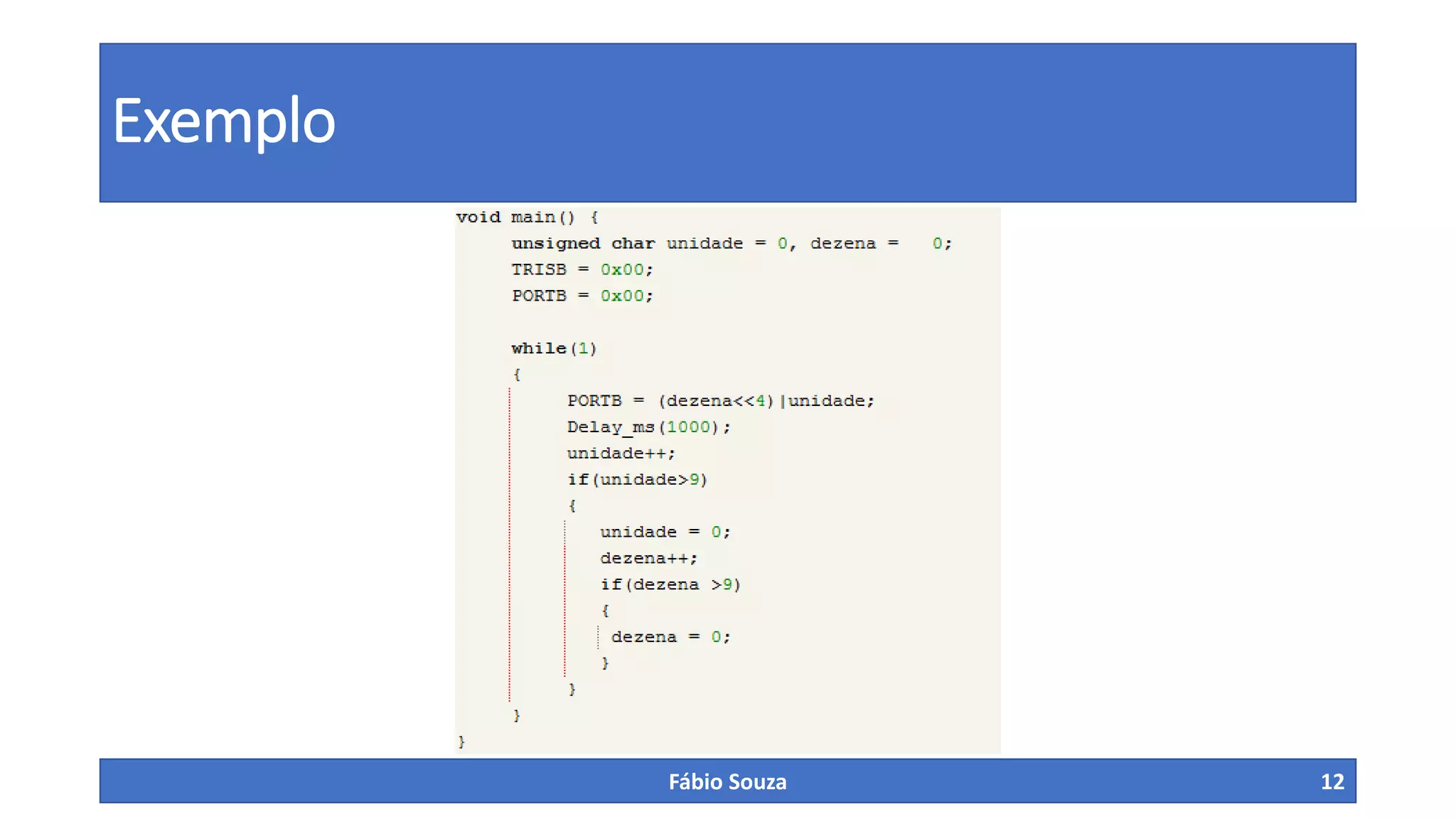Select the unsigned char declaration line

[731, 243]
